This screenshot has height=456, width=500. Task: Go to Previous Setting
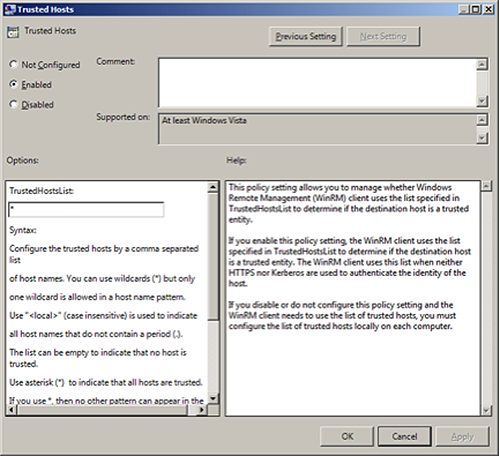coord(306,36)
